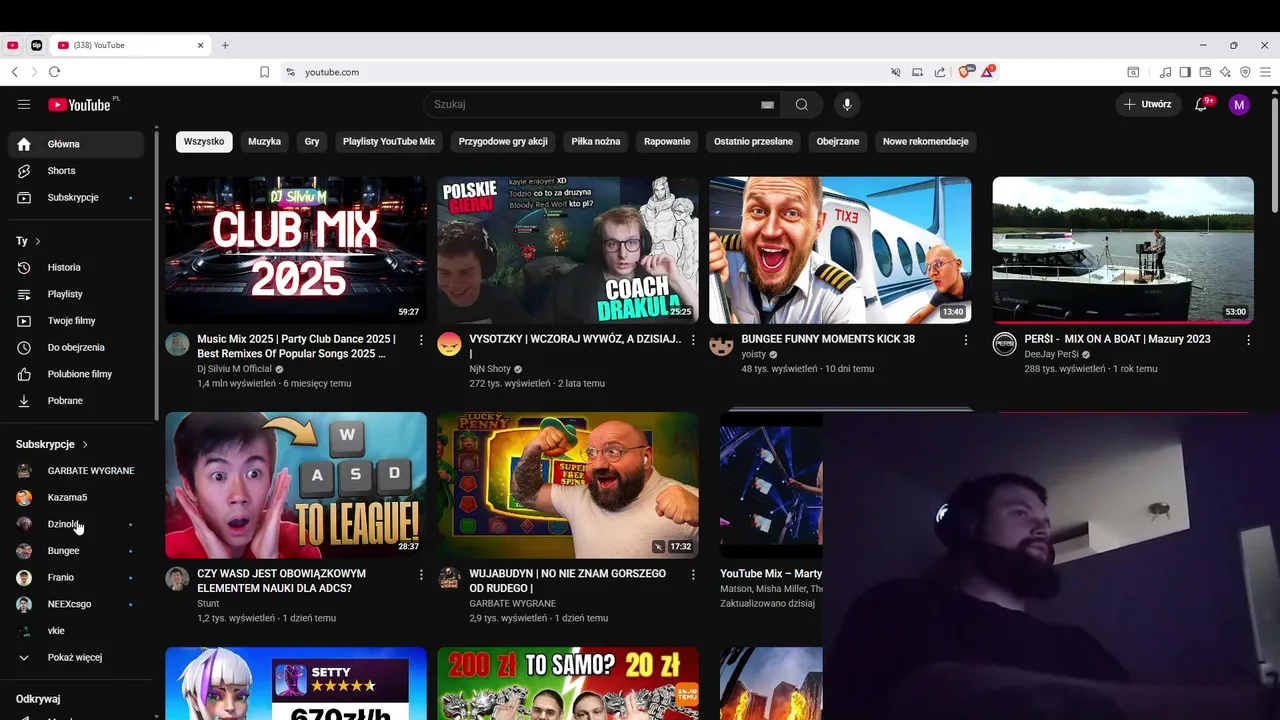Open more options for CZY WASD video

(x=421, y=575)
